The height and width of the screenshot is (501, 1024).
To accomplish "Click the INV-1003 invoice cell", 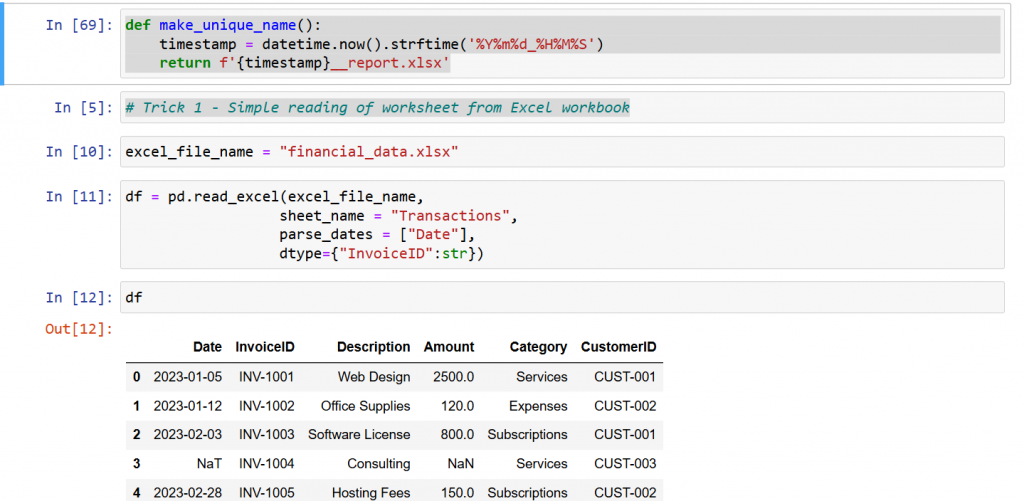I will [266, 434].
